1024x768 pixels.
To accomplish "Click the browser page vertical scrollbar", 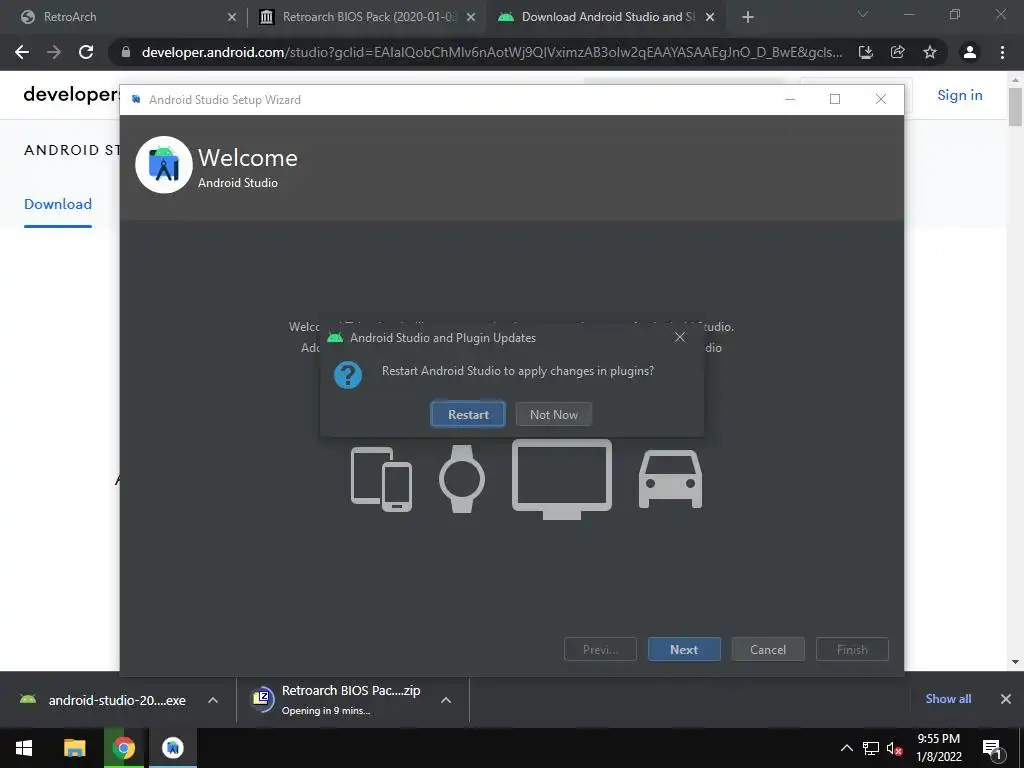I will click(1015, 106).
